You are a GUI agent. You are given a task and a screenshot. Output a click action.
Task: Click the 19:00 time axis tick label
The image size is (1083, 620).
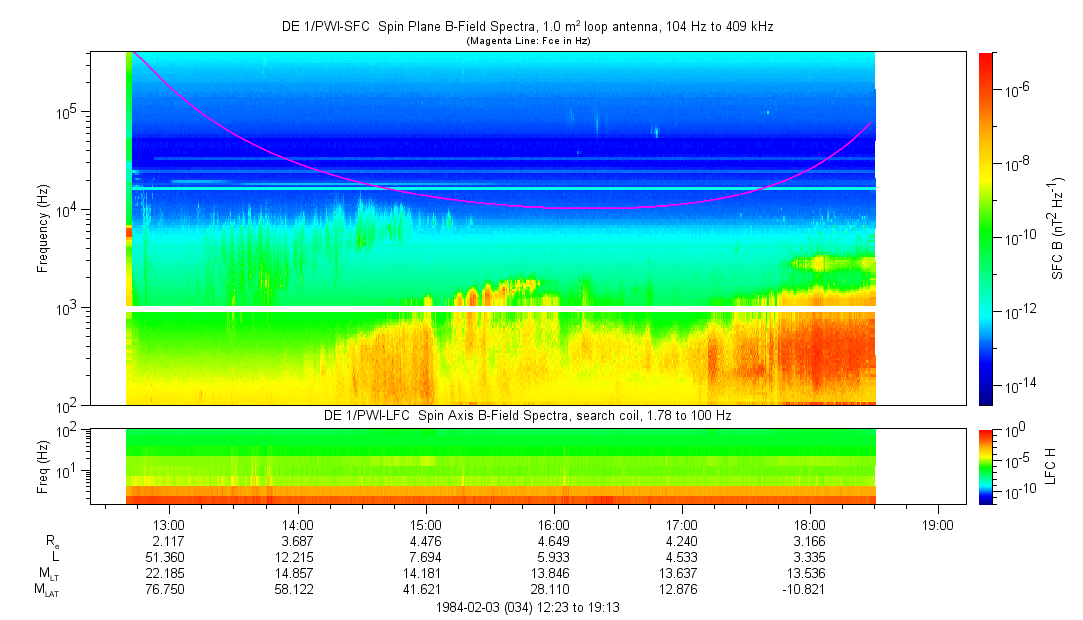937,524
